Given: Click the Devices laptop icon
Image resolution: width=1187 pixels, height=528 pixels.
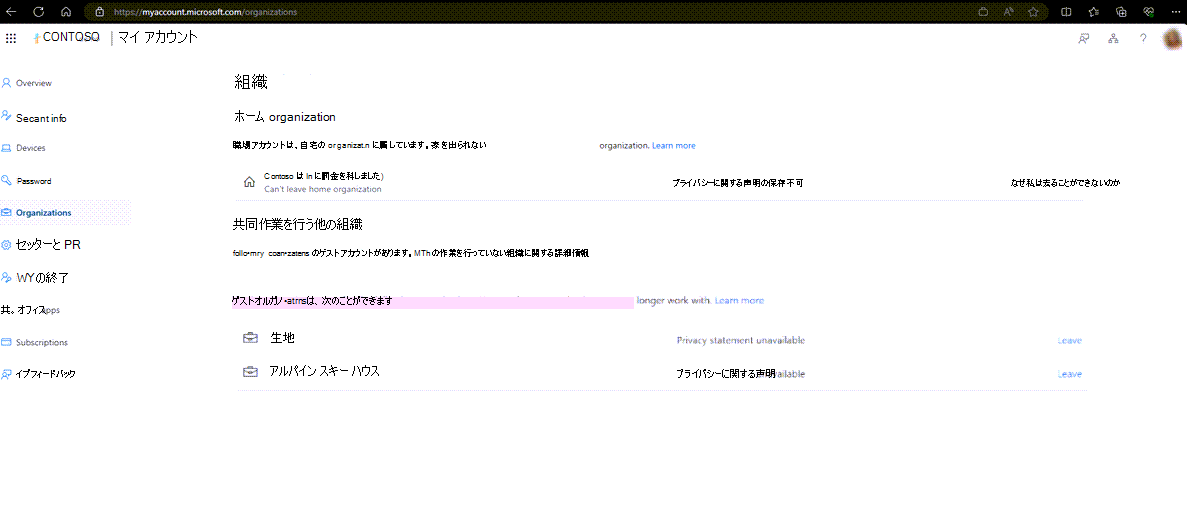Looking at the screenshot, I should (6, 148).
